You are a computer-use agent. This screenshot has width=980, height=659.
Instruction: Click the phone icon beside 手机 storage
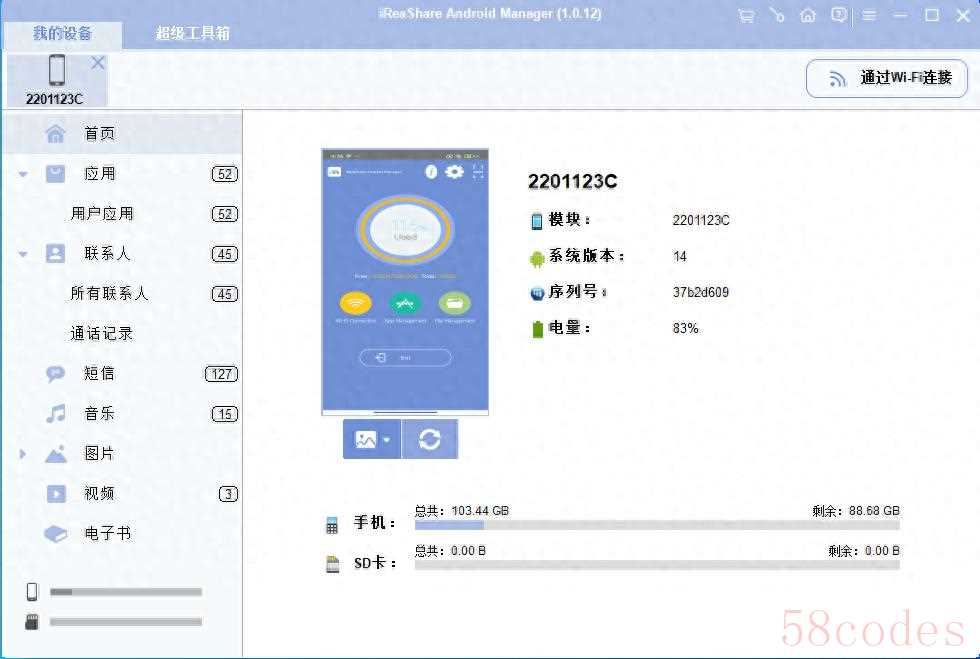(x=332, y=525)
